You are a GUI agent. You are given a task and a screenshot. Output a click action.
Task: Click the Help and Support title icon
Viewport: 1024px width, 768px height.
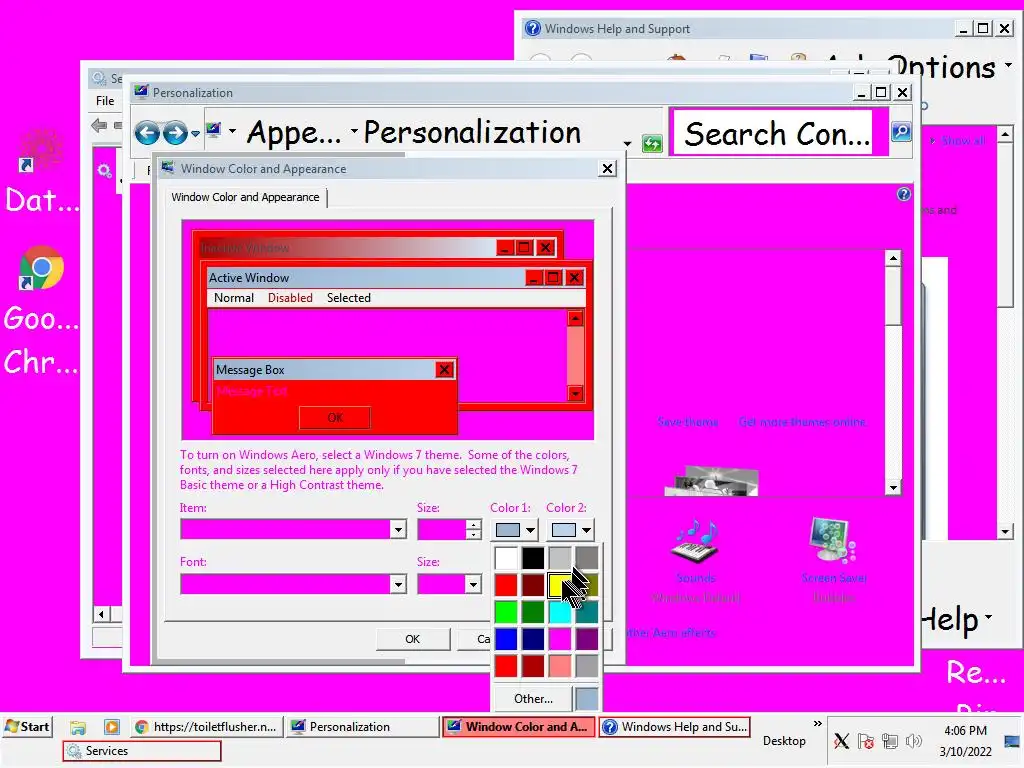[533, 28]
